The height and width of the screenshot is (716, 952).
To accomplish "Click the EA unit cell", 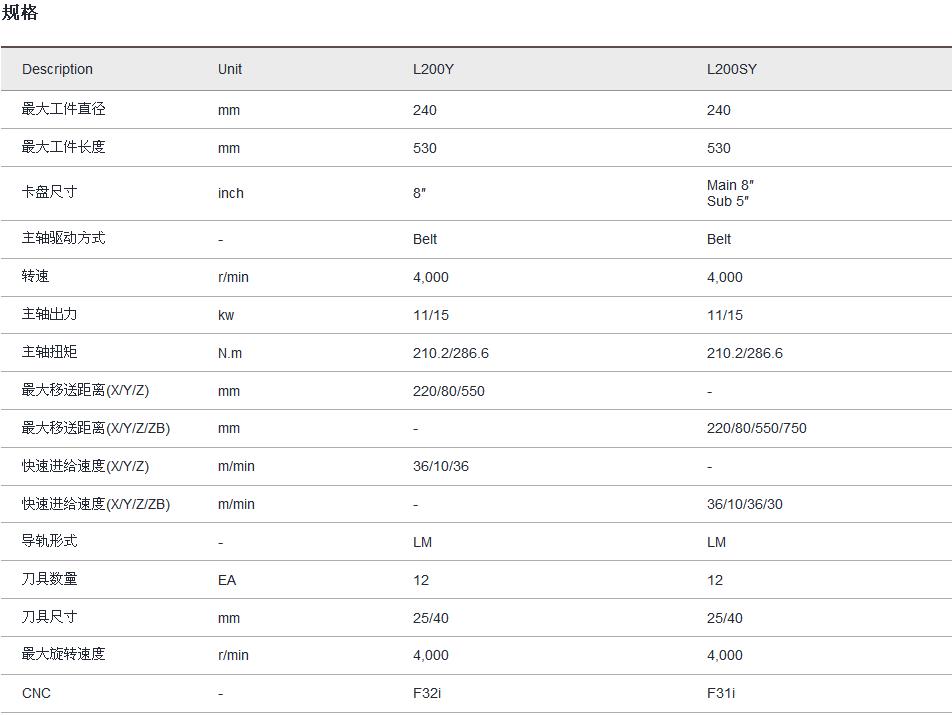I will point(226,580).
